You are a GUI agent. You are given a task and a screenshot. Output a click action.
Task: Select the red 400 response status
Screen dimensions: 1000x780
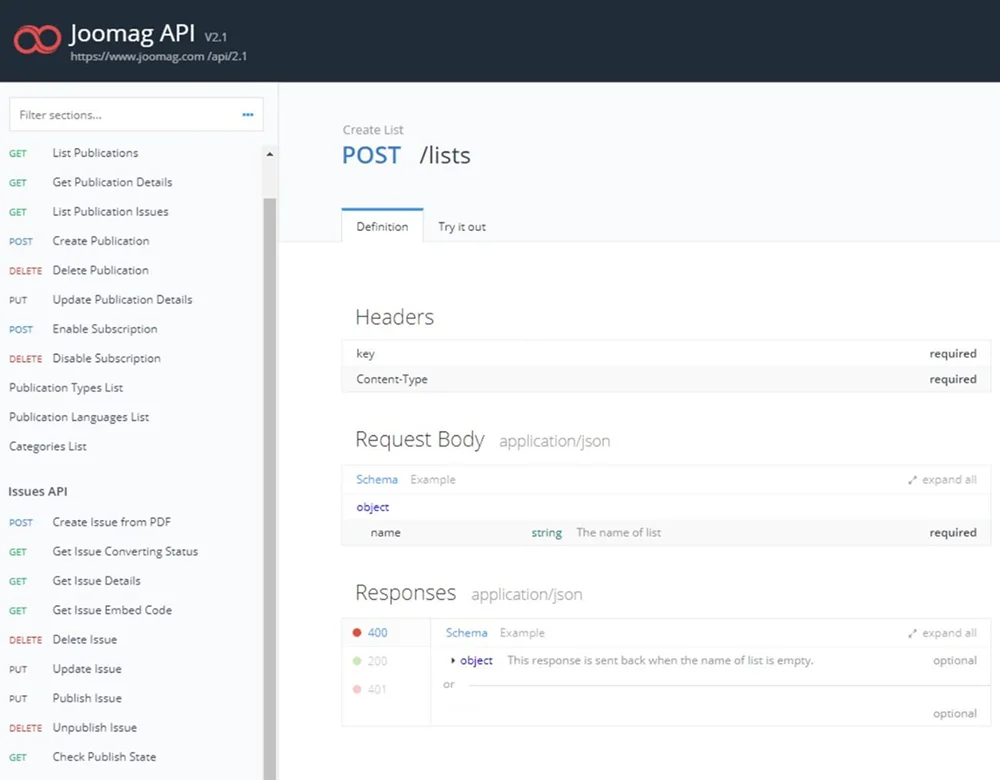(x=370, y=633)
